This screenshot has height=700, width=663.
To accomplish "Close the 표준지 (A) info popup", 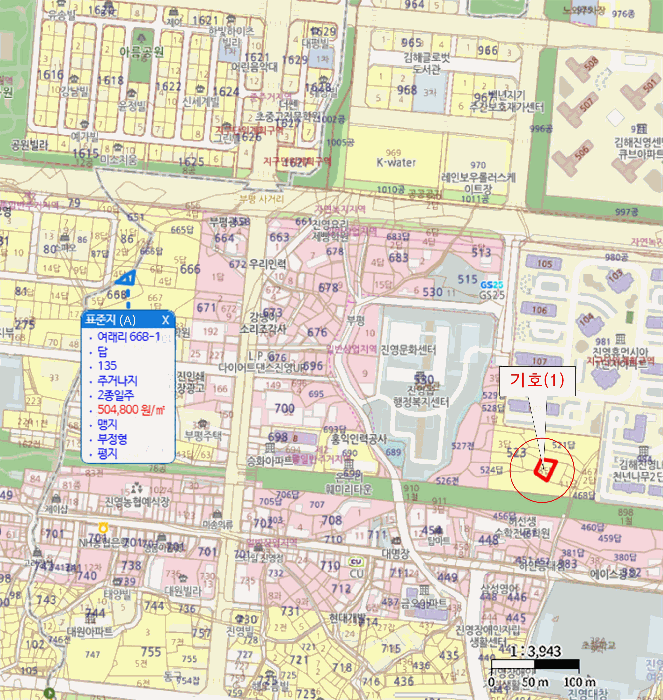I will (x=166, y=320).
